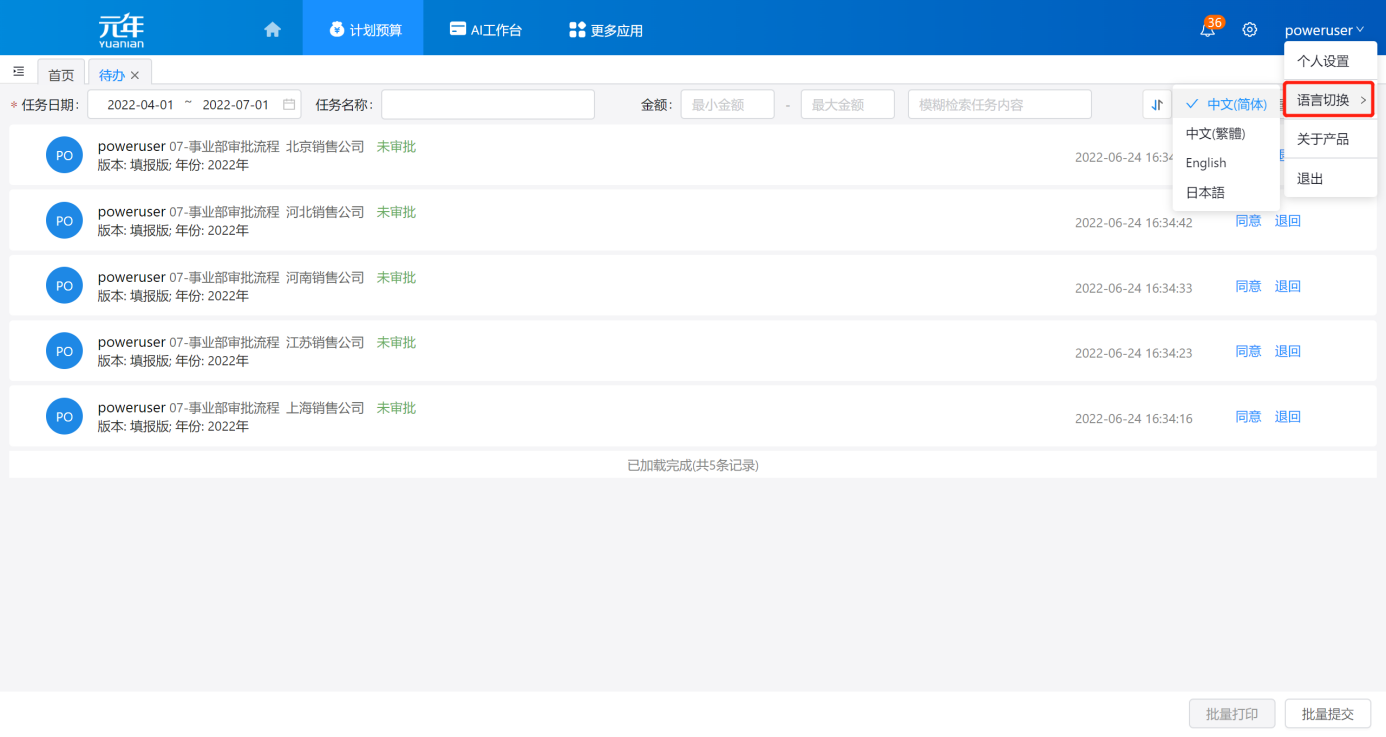Viewport: 1386px width, 737px height.
Task: Click the home icon in top navigation
Action: click(272, 30)
